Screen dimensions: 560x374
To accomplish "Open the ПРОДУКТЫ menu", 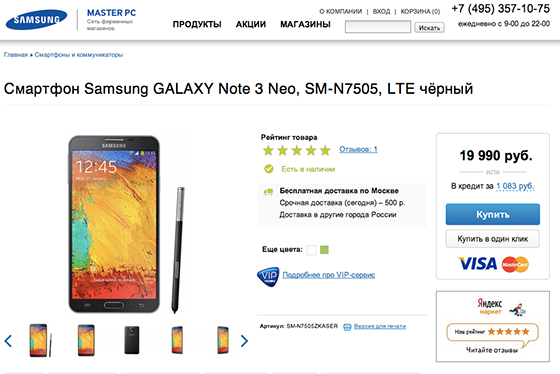I will pyautogui.click(x=197, y=24).
